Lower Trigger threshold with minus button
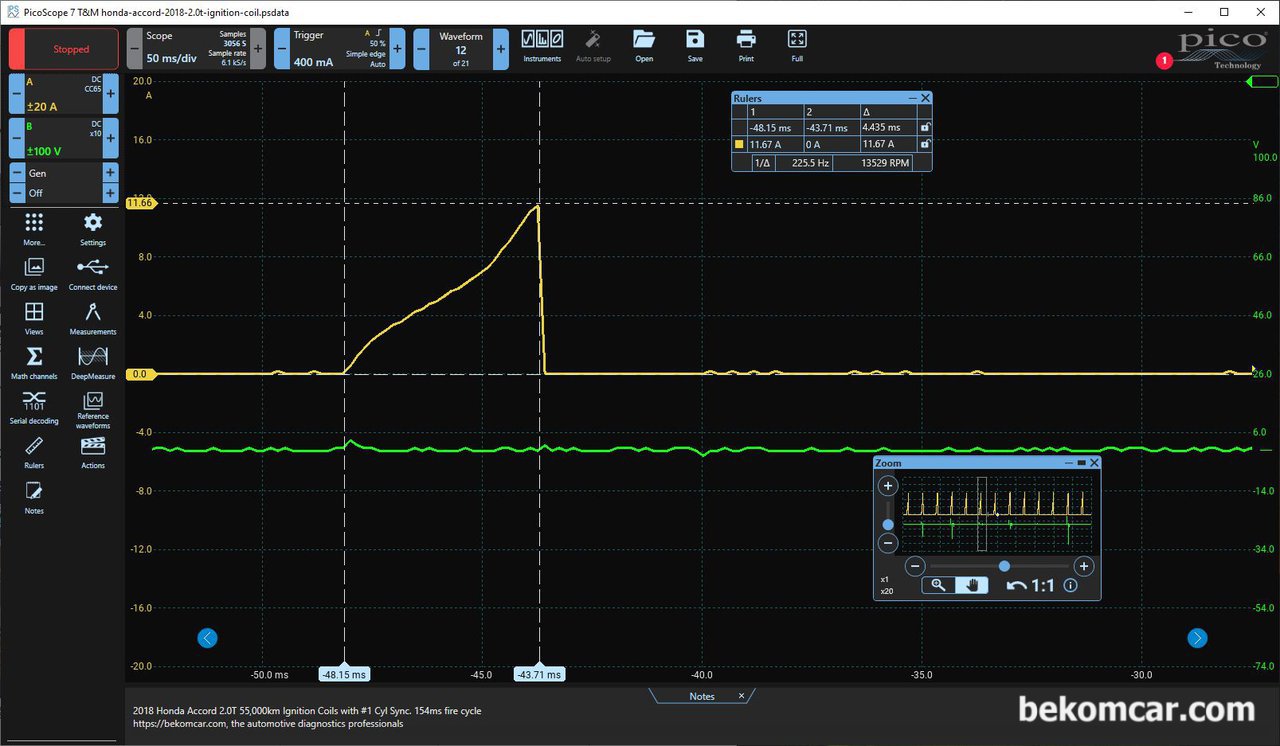The width and height of the screenshot is (1280, 746). tap(282, 49)
